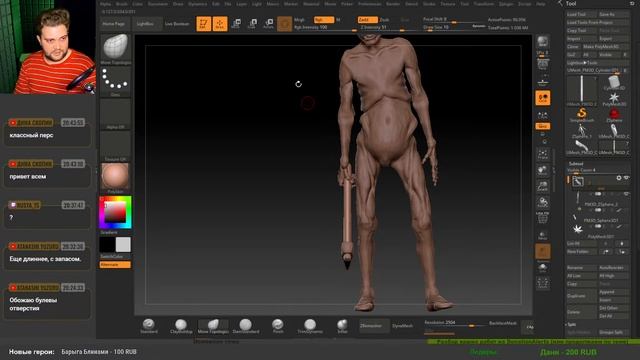Click Make PolyMesh3D button

coord(606,47)
